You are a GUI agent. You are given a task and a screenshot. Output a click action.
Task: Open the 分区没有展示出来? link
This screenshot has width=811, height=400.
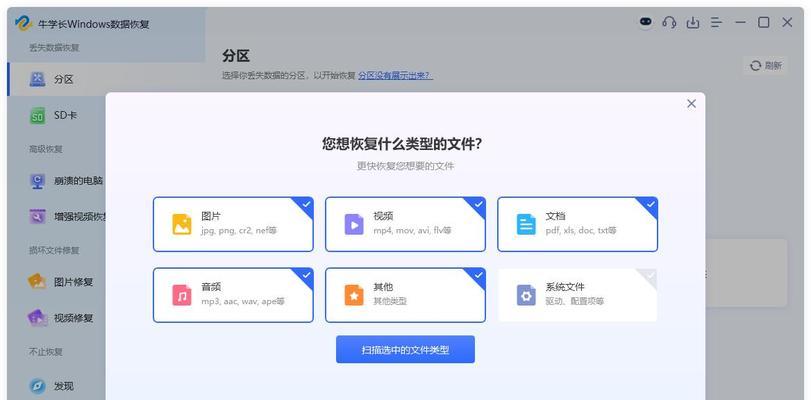[396, 76]
